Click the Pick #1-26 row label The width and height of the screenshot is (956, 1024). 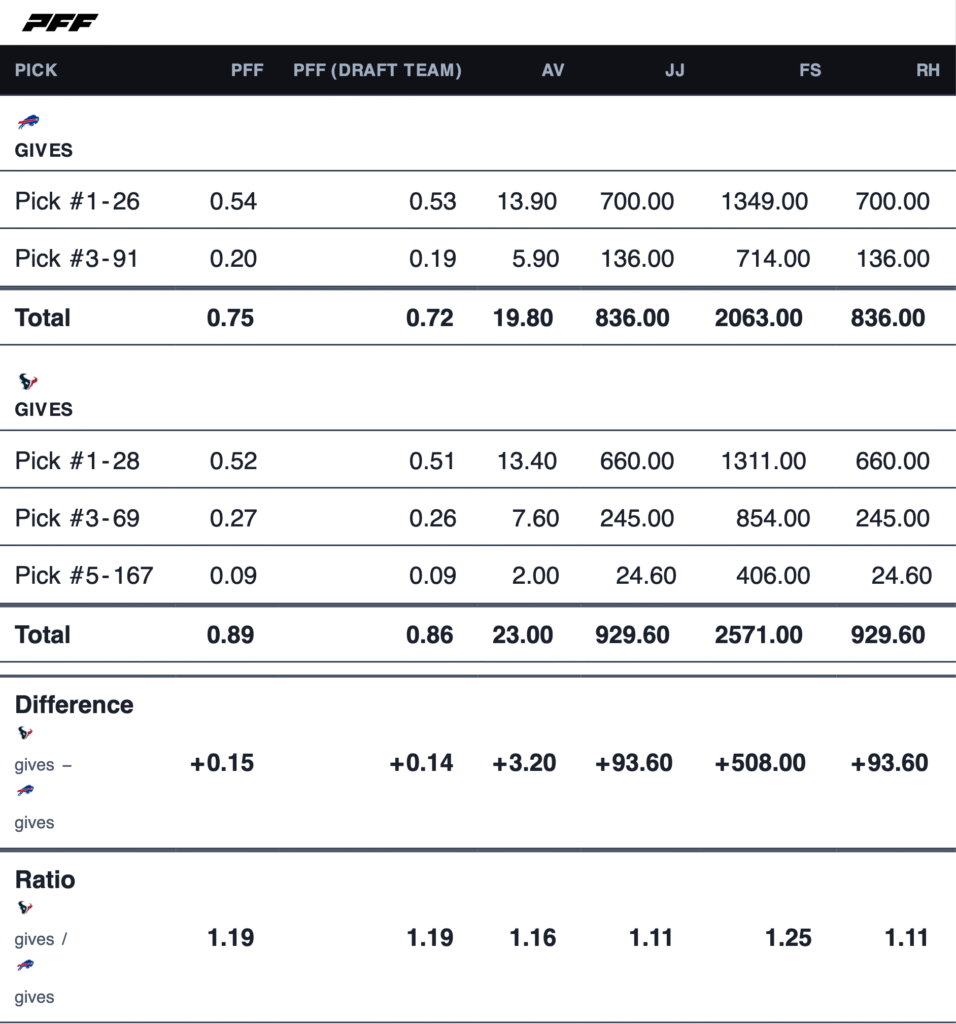click(x=77, y=201)
